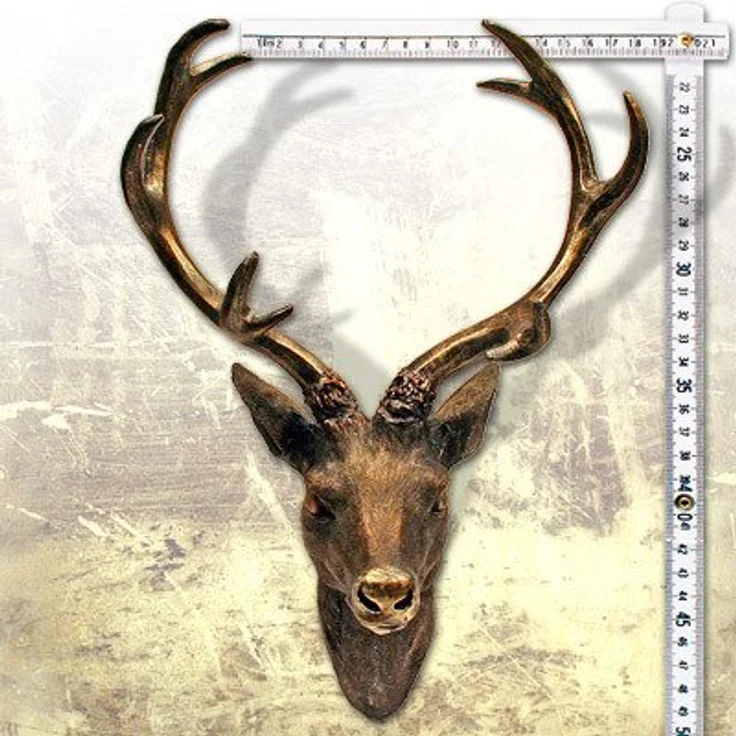Click the number 35 on the vertical ruler
Image resolution: width=736 pixels, height=736 pixels.
(684, 386)
